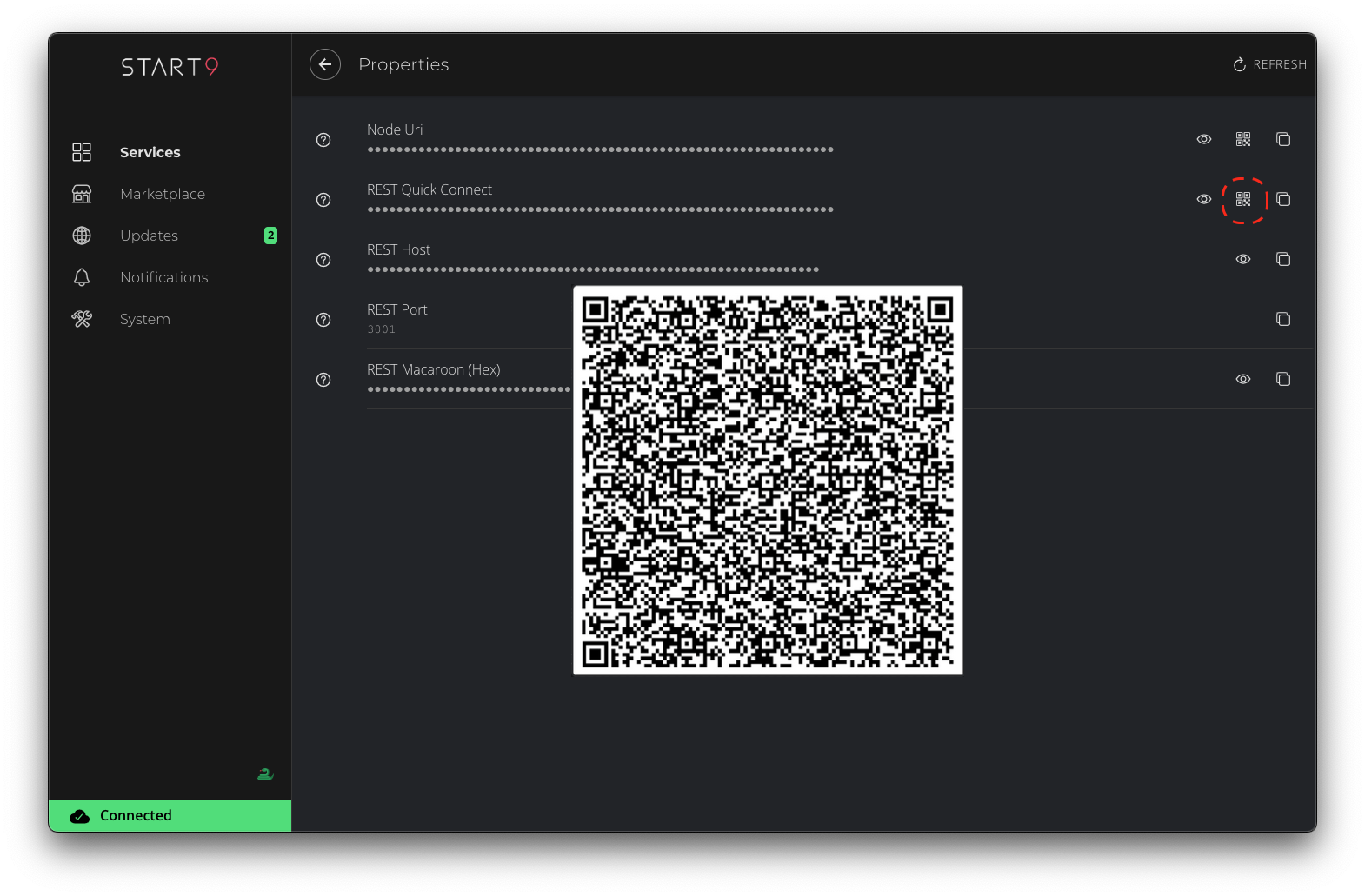
Task: Go to Marketplace in the sidebar
Action: pyautogui.click(x=163, y=194)
